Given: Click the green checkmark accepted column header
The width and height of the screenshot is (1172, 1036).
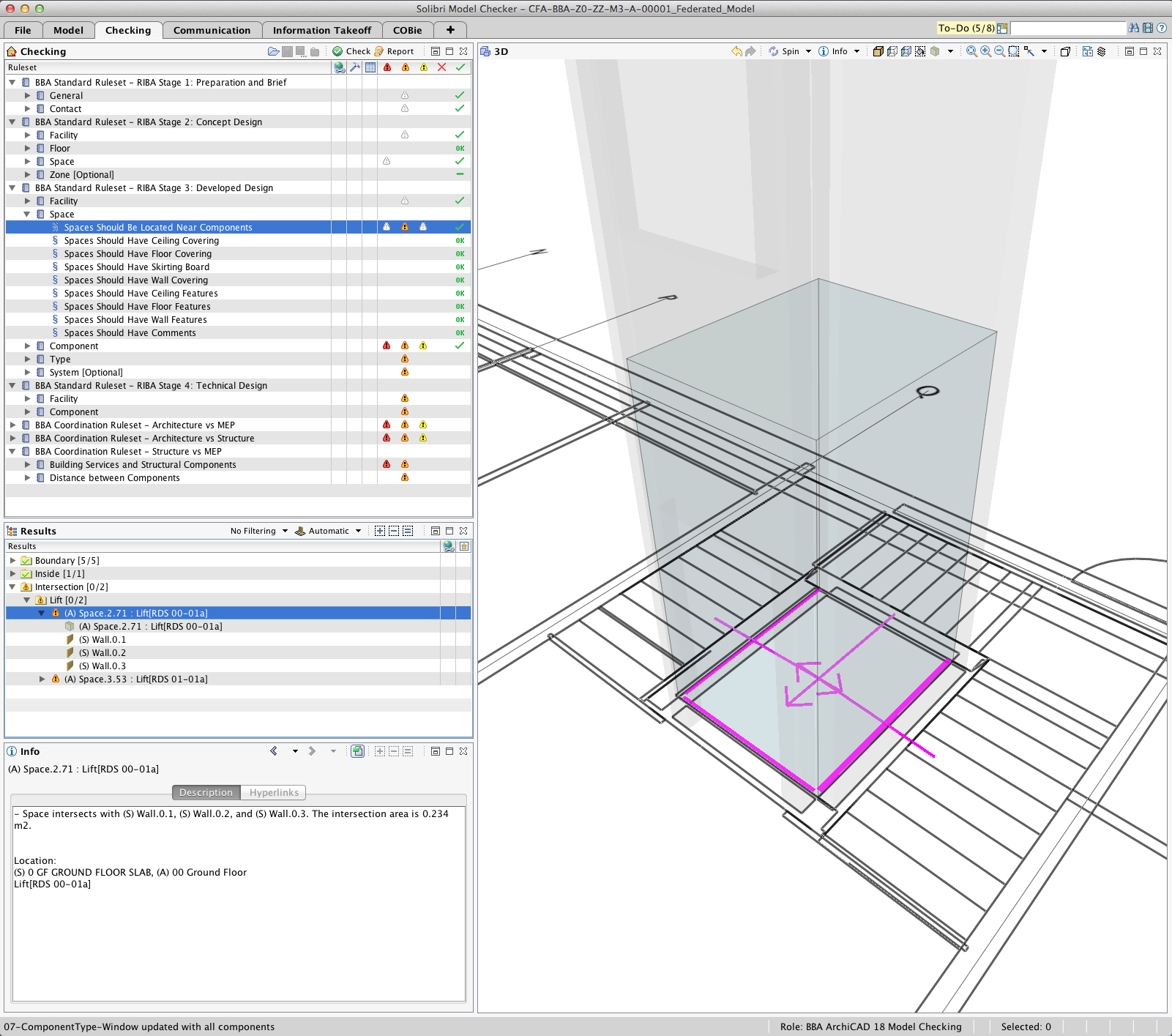Looking at the screenshot, I should tap(460, 67).
